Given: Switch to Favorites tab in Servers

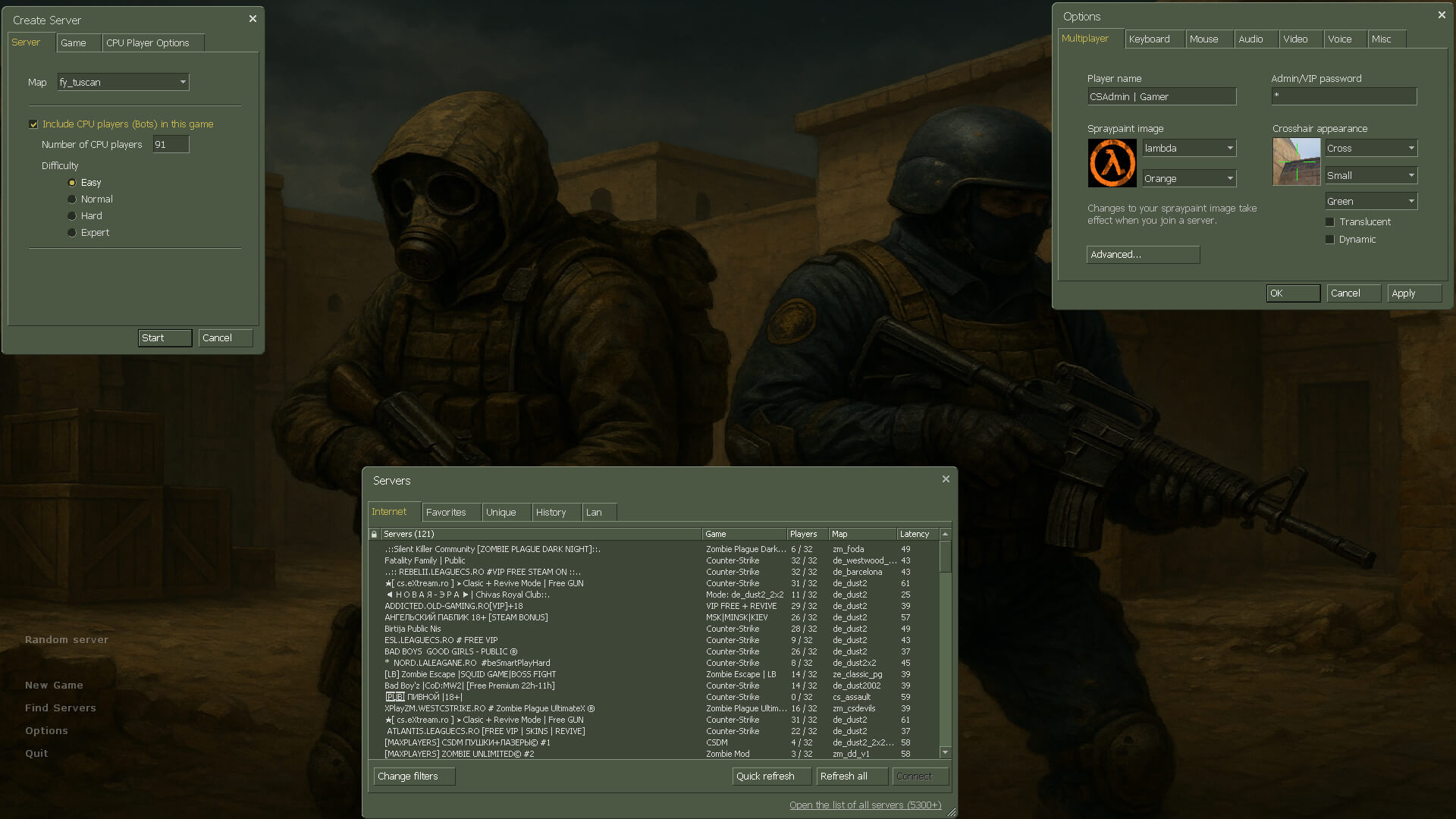Looking at the screenshot, I should (451, 513).
